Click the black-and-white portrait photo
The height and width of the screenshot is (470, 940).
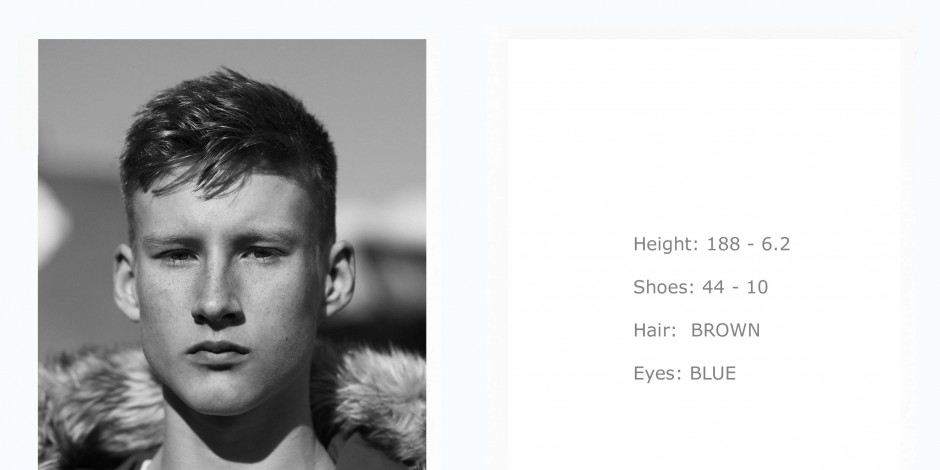(232, 255)
